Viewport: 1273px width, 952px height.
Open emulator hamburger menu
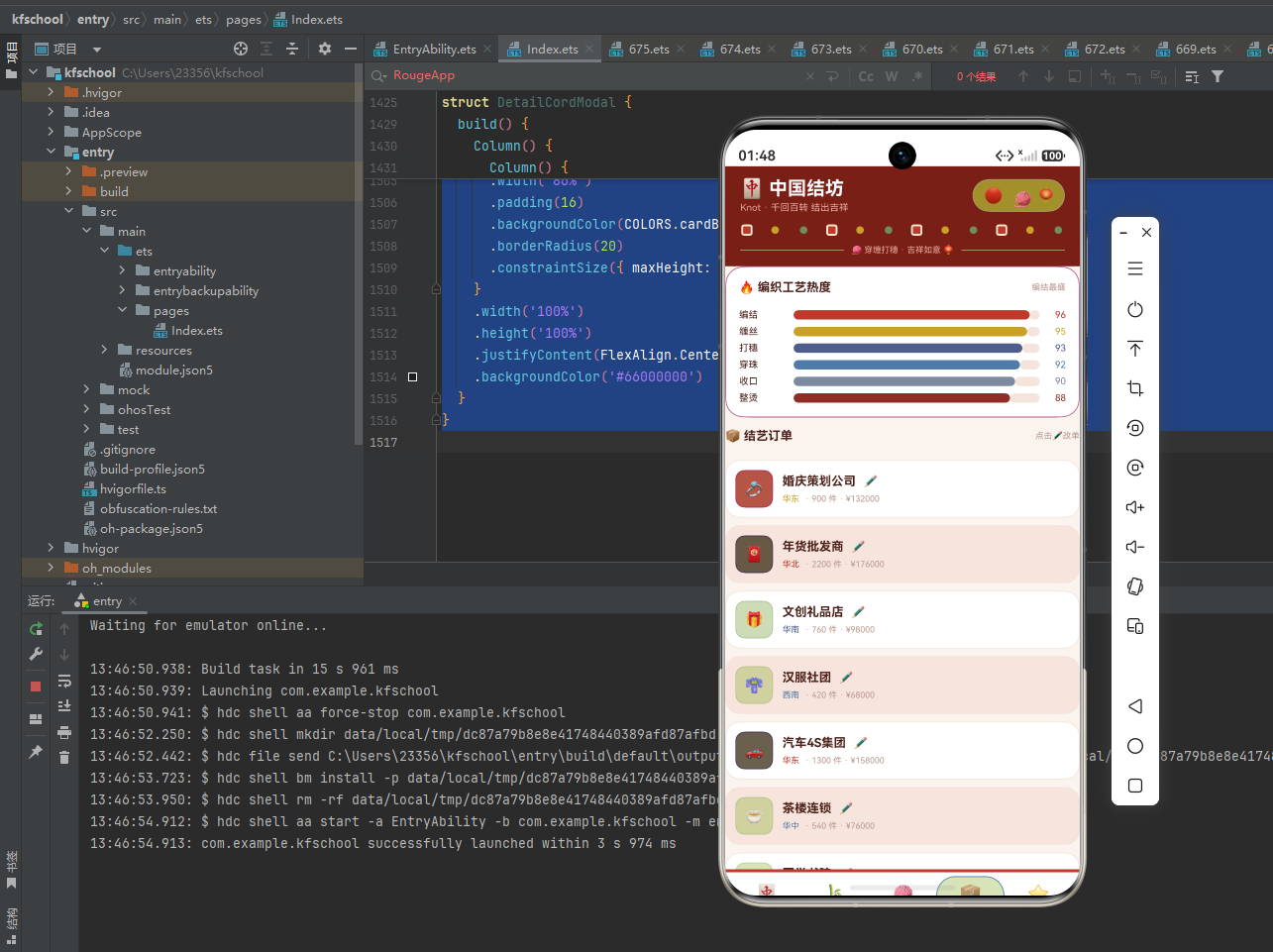click(1135, 269)
